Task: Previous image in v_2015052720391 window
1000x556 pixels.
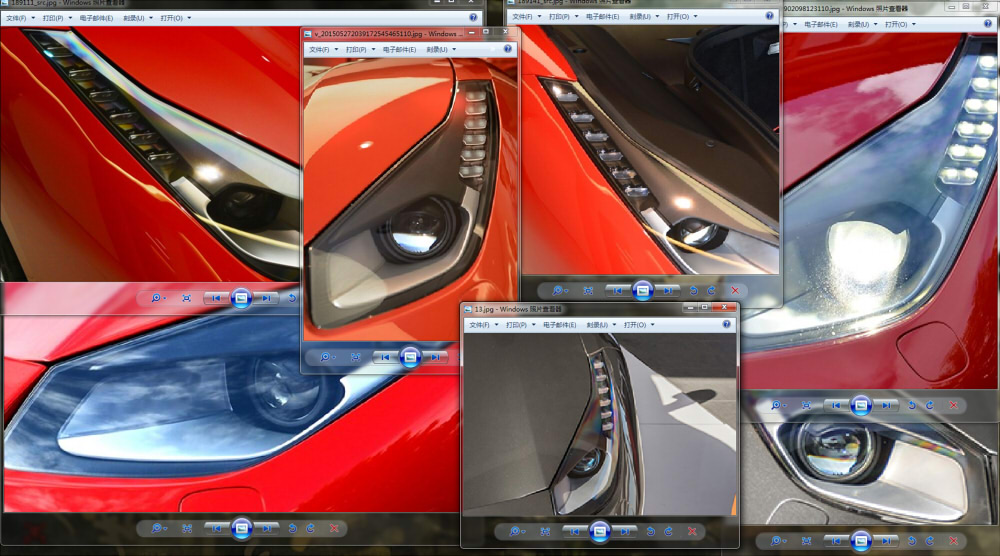Action: (385, 357)
